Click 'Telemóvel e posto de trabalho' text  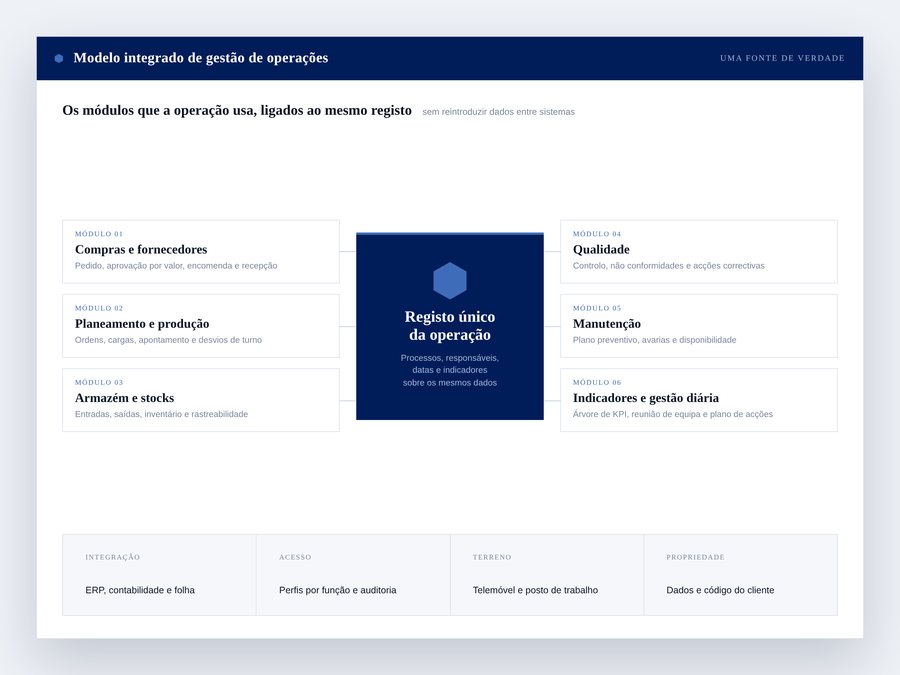coord(535,590)
